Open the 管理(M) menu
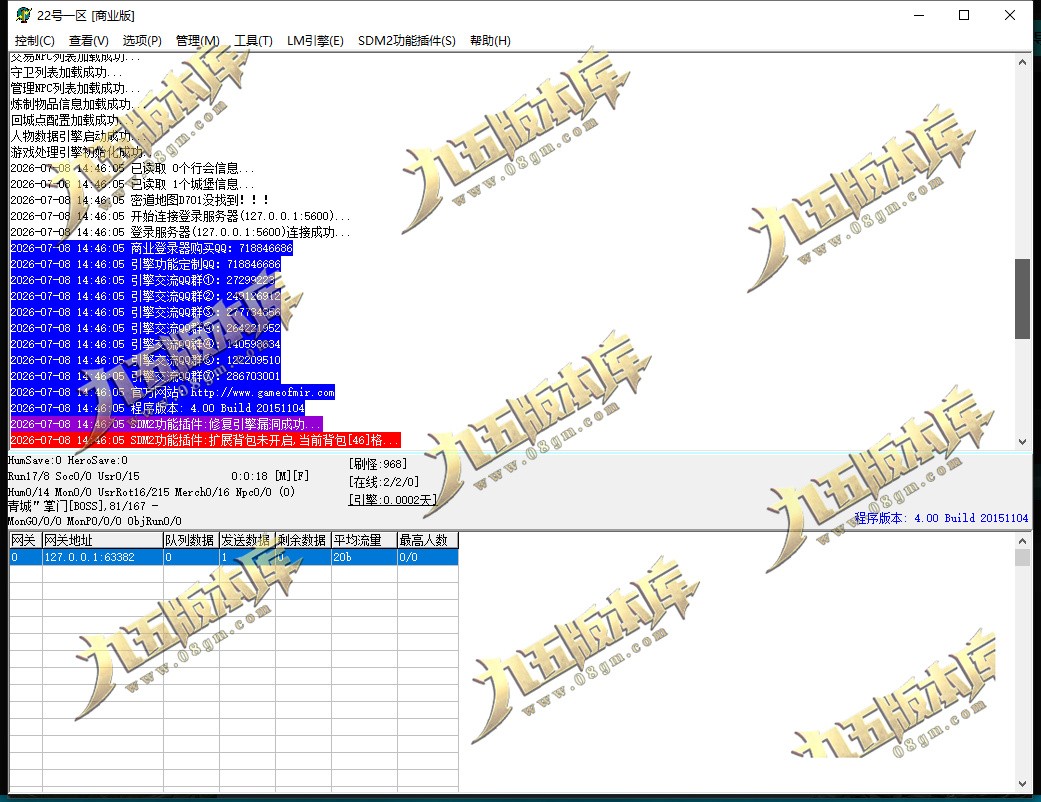Image resolution: width=1041 pixels, height=802 pixels. [x=197, y=41]
